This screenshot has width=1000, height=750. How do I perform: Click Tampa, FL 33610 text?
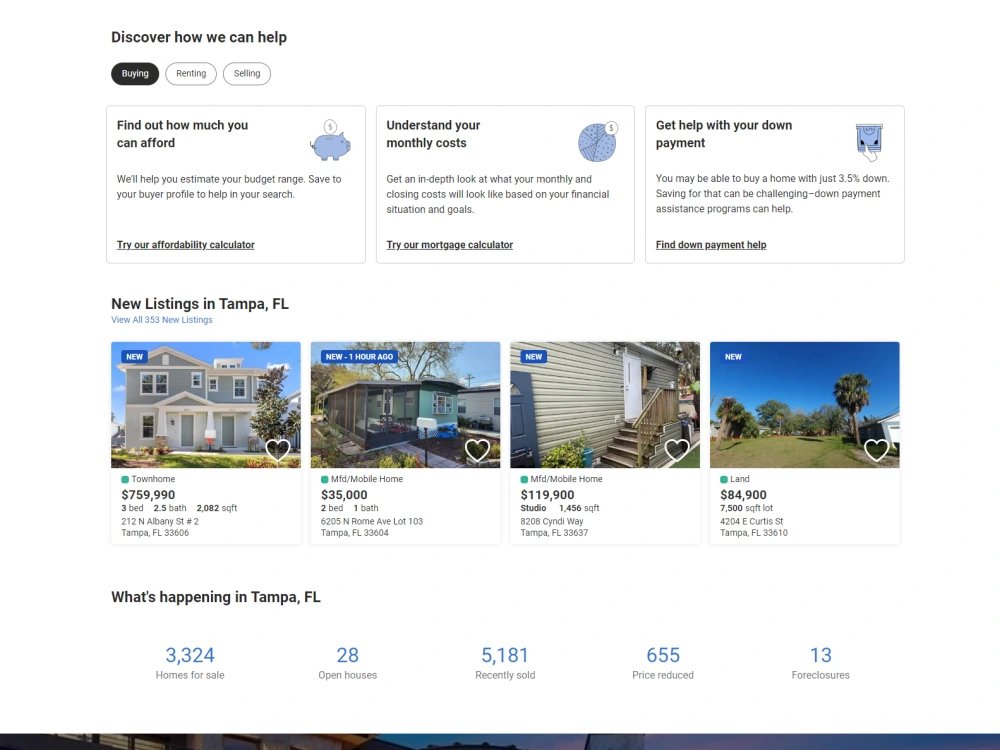[754, 533]
